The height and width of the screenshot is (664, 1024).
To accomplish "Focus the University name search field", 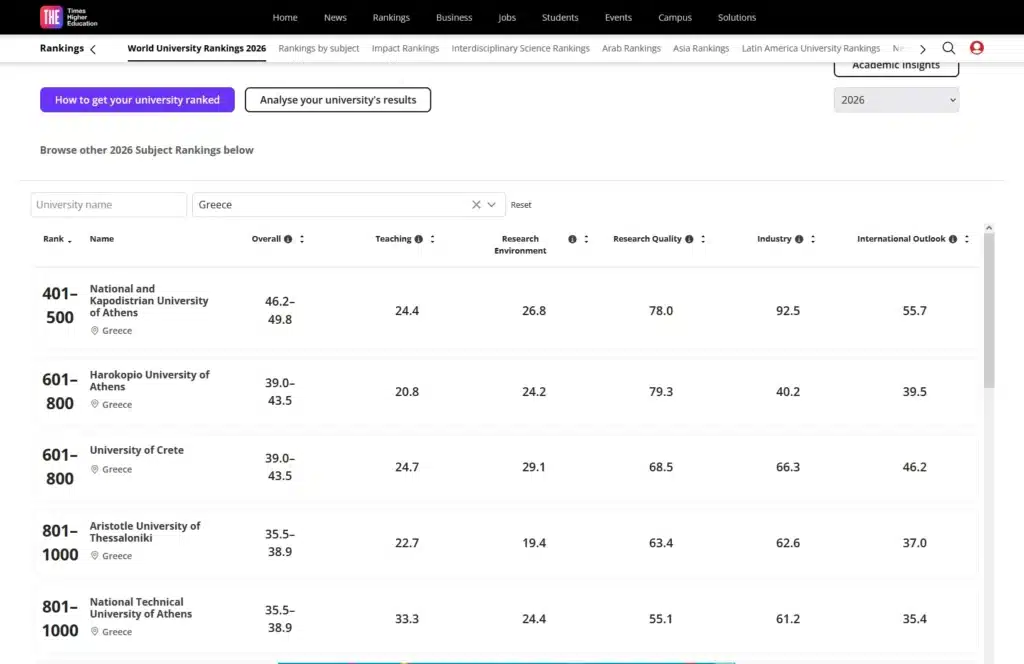I will click(x=108, y=204).
